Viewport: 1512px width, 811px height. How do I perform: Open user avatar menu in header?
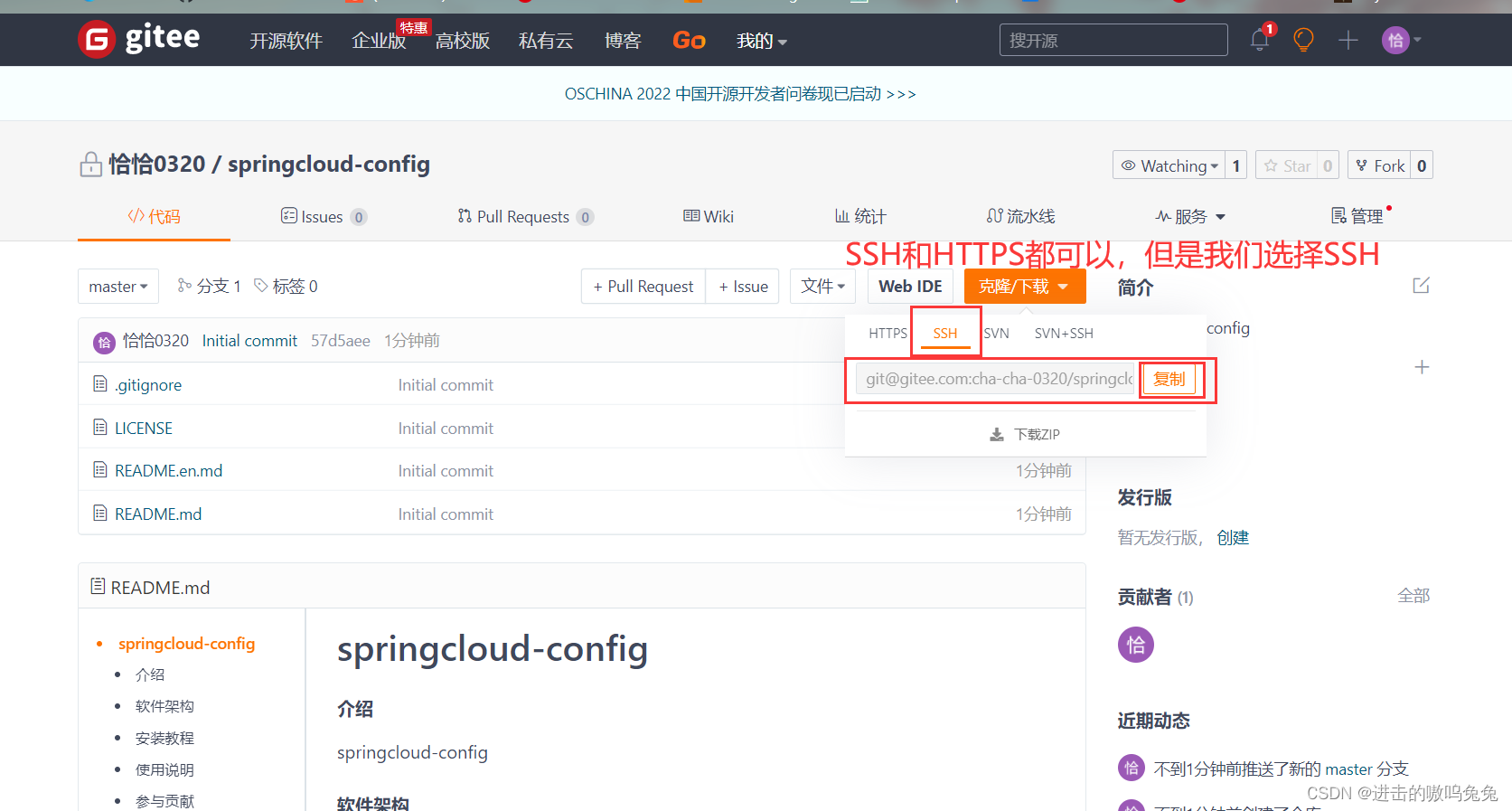(x=1401, y=40)
